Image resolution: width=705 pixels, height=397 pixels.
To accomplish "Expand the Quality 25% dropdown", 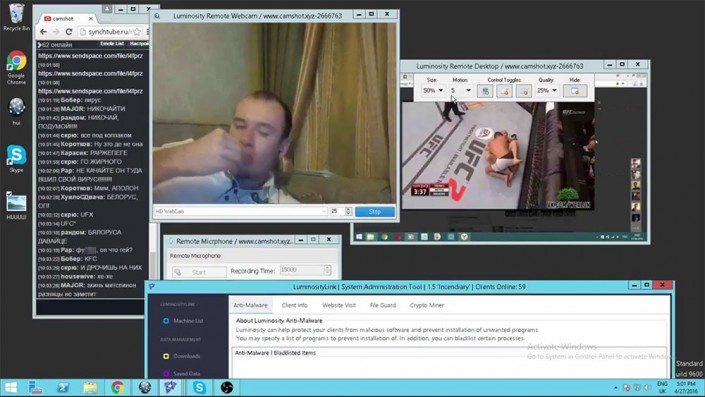I will click(547, 90).
